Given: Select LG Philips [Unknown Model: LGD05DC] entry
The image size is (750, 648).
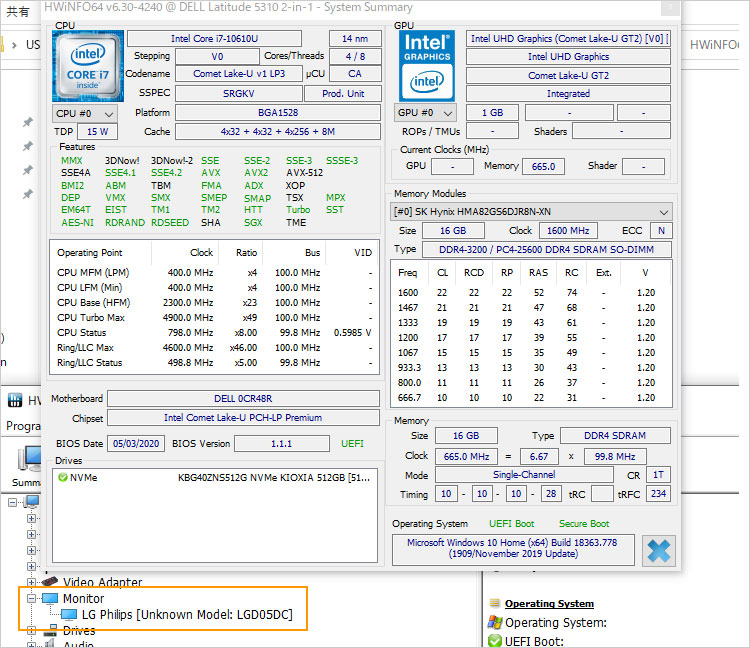Looking at the screenshot, I should click(x=187, y=615).
